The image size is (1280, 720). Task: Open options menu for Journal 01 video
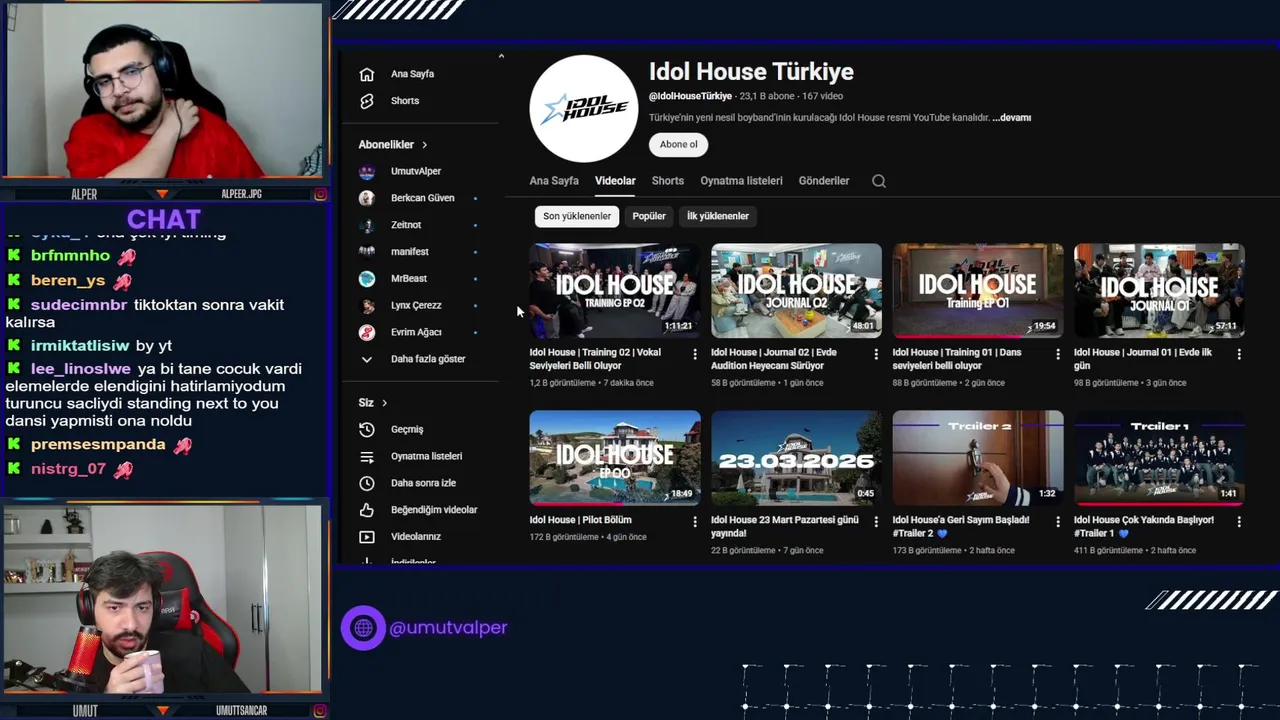(x=1239, y=354)
